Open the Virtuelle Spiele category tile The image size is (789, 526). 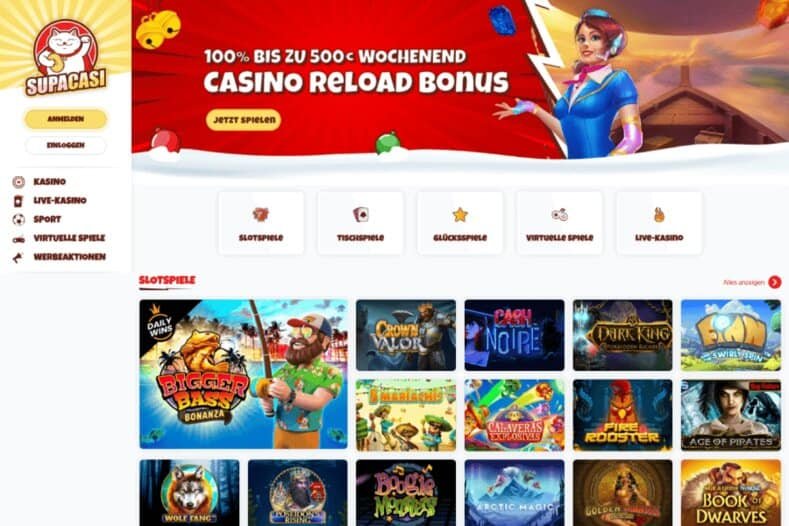(x=560, y=223)
